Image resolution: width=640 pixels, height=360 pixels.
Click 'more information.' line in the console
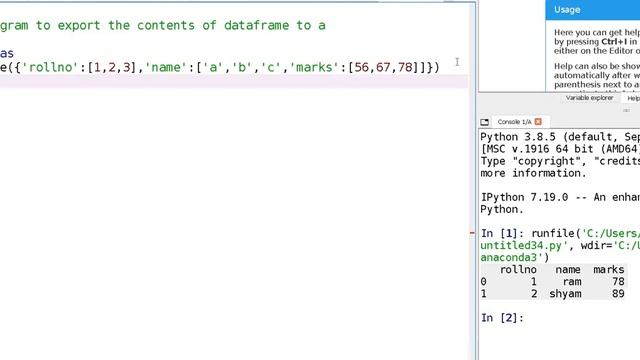(x=533, y=173)
